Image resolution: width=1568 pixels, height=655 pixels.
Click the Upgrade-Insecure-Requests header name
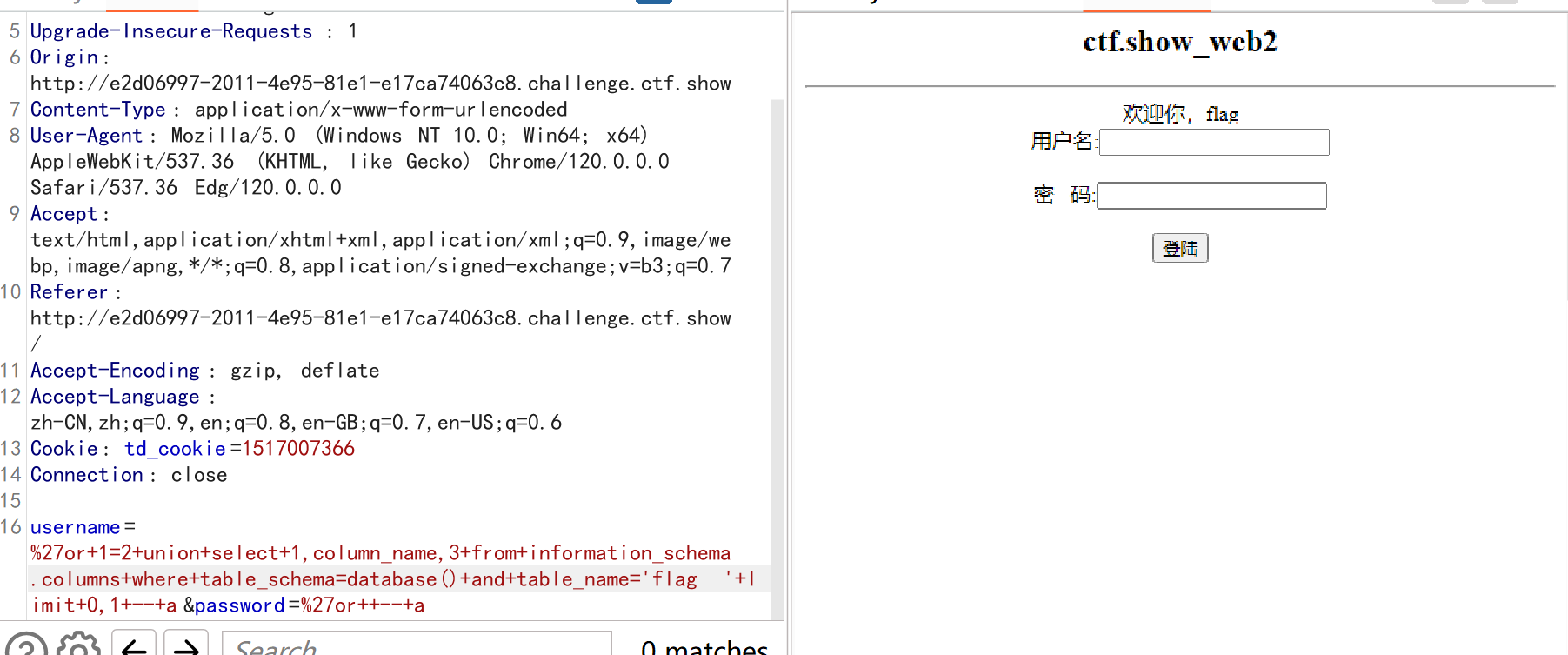coord(171,31)
